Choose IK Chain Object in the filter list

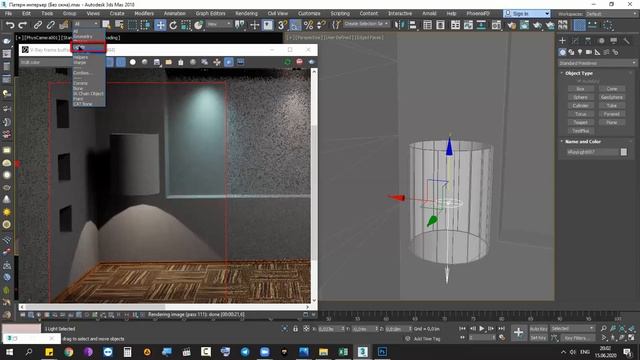(88, 93)
